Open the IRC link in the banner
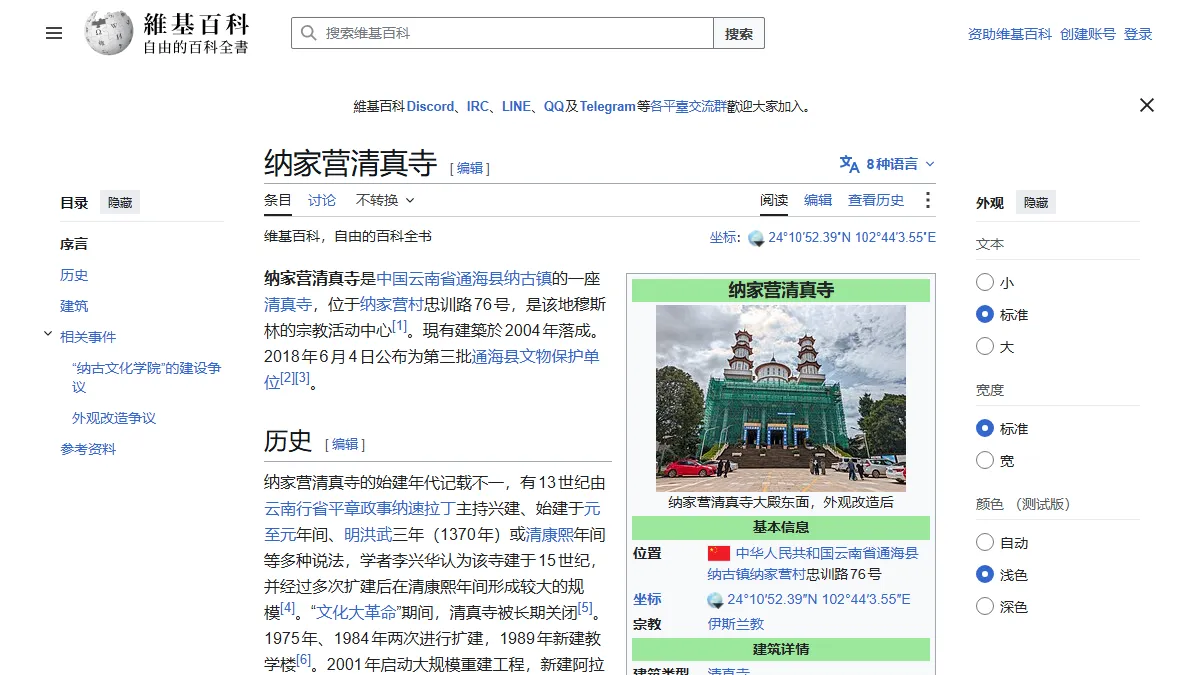 coord(478,106)
